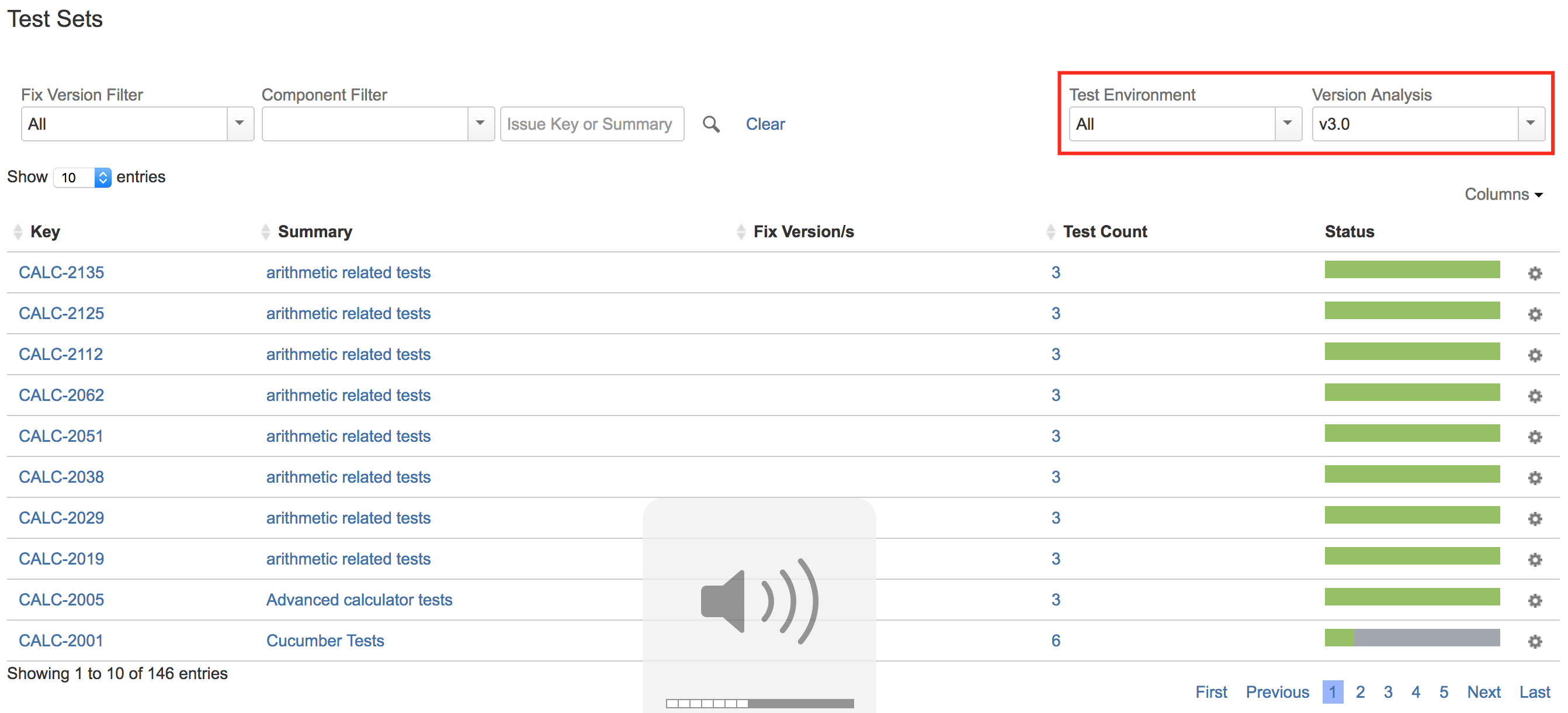Screen dimensions: 1568x713
Task: Open test set CALC-2001
Action: click(x=61, y=641)
